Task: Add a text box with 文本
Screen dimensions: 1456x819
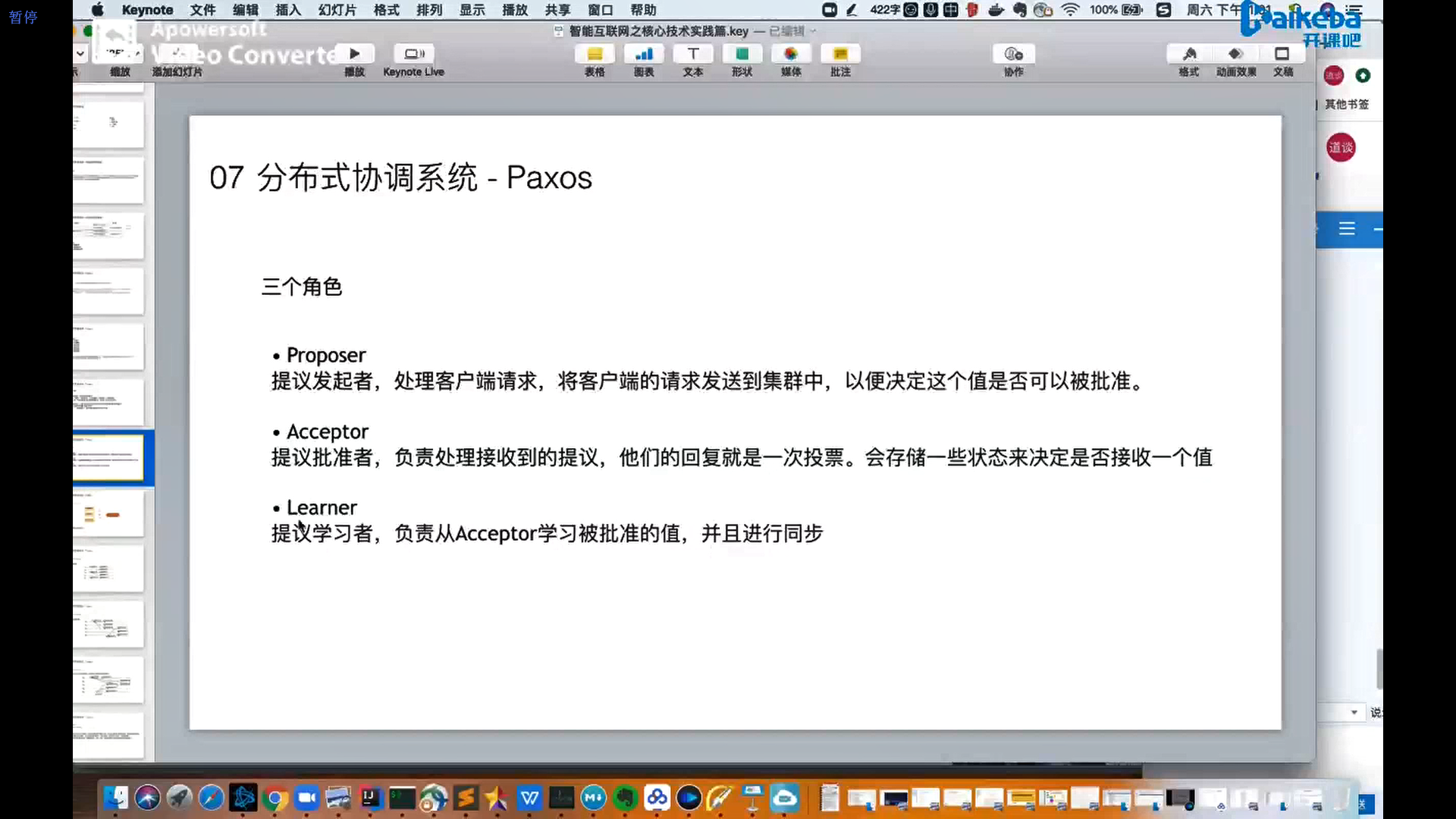Action: (x=693, y=55)
